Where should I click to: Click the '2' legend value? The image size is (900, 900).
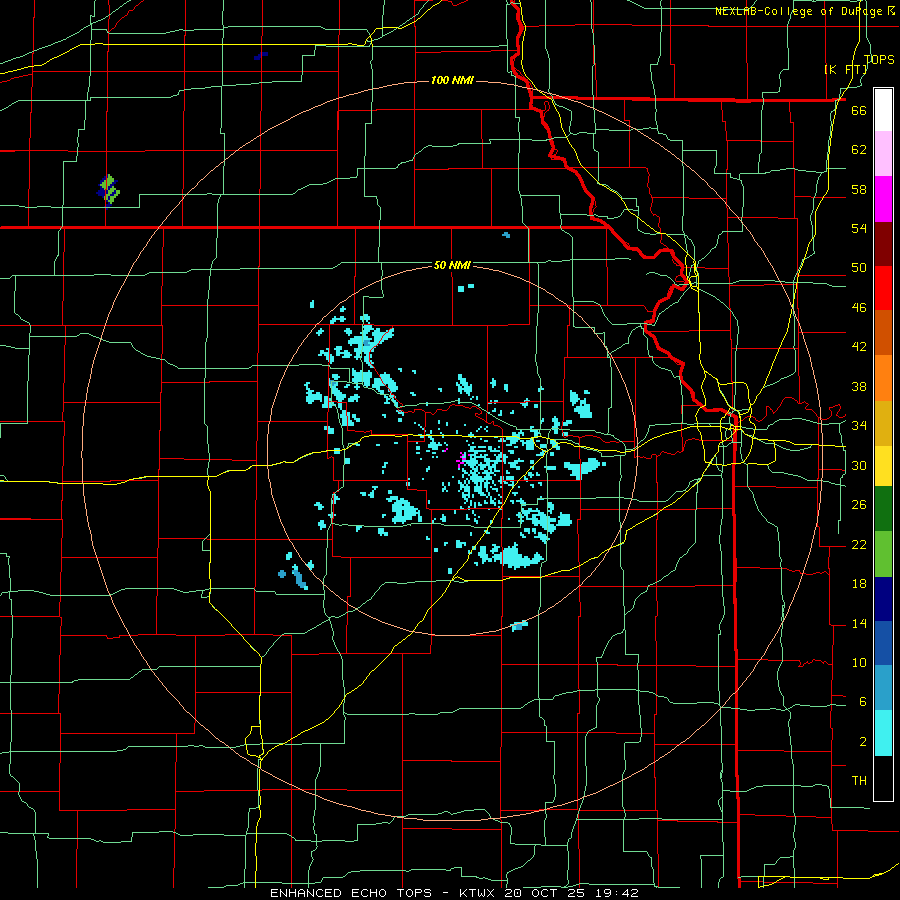[862, 742]
